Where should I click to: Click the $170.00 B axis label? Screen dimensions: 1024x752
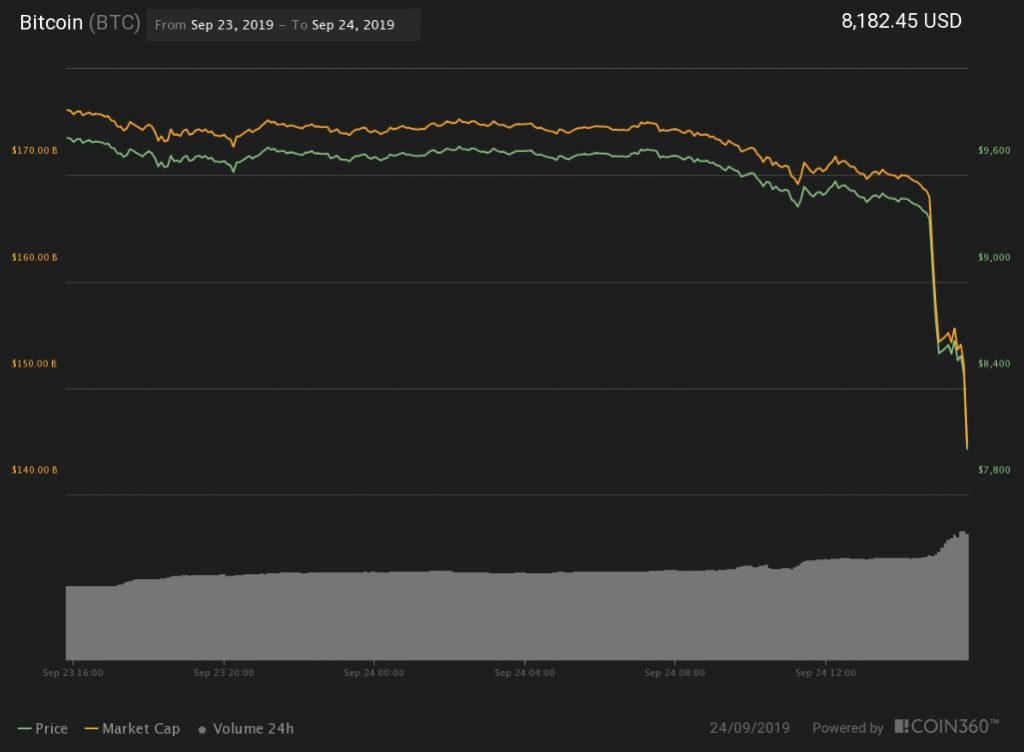(32, 151)
